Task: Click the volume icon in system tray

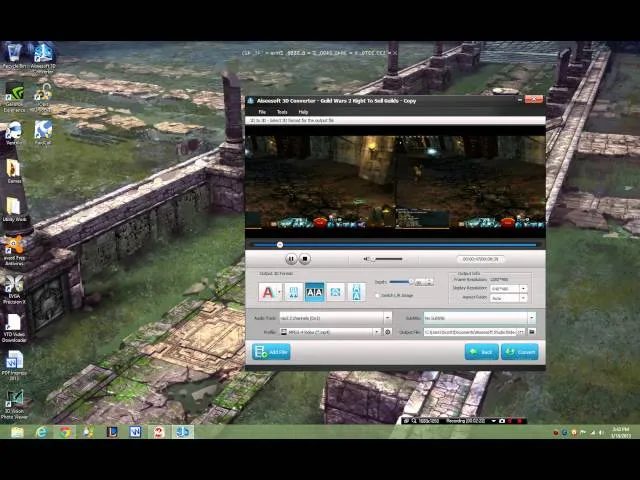Action: [x=601, y=432]
